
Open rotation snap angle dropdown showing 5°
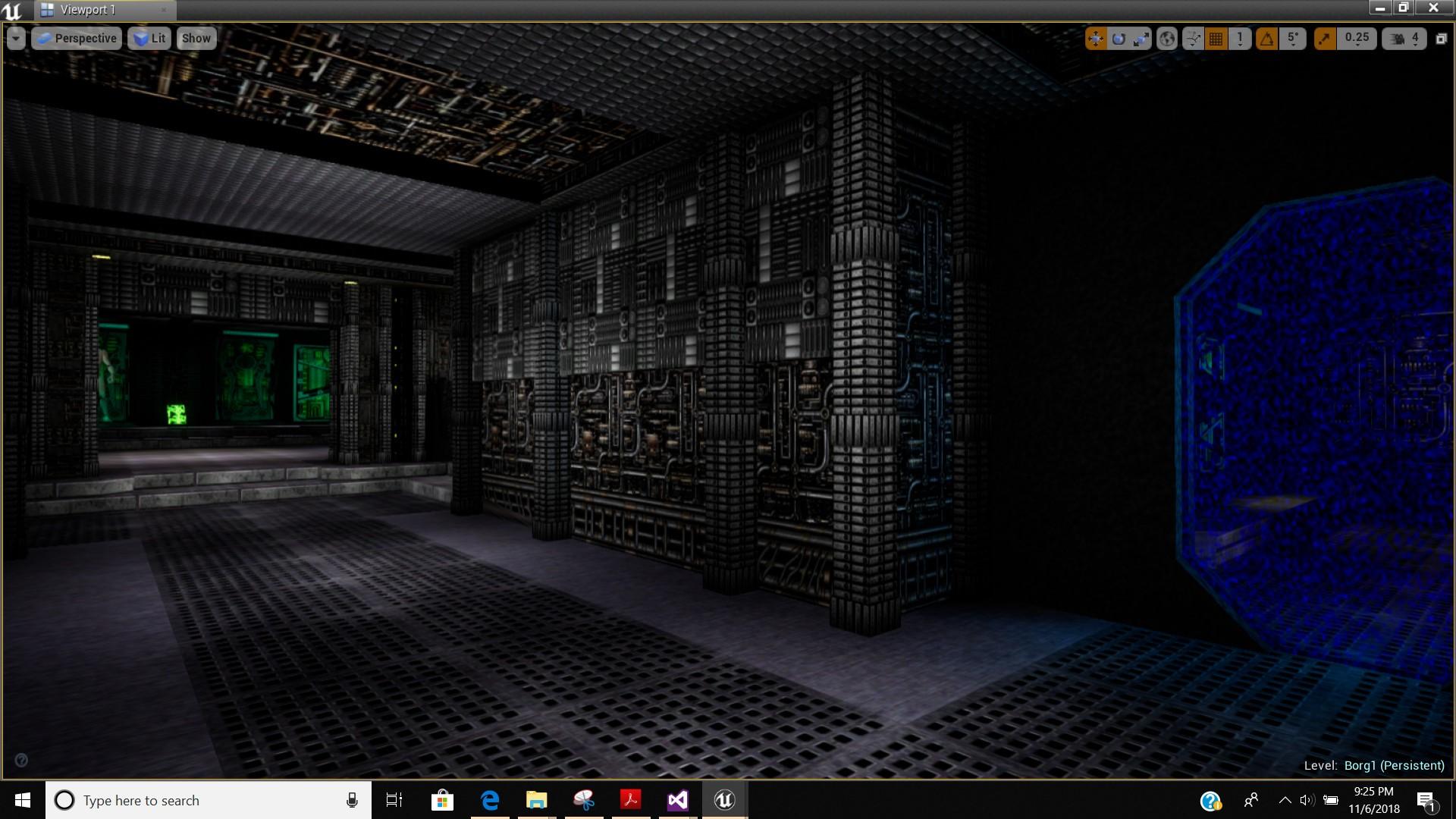click(x=1293, y=39)
